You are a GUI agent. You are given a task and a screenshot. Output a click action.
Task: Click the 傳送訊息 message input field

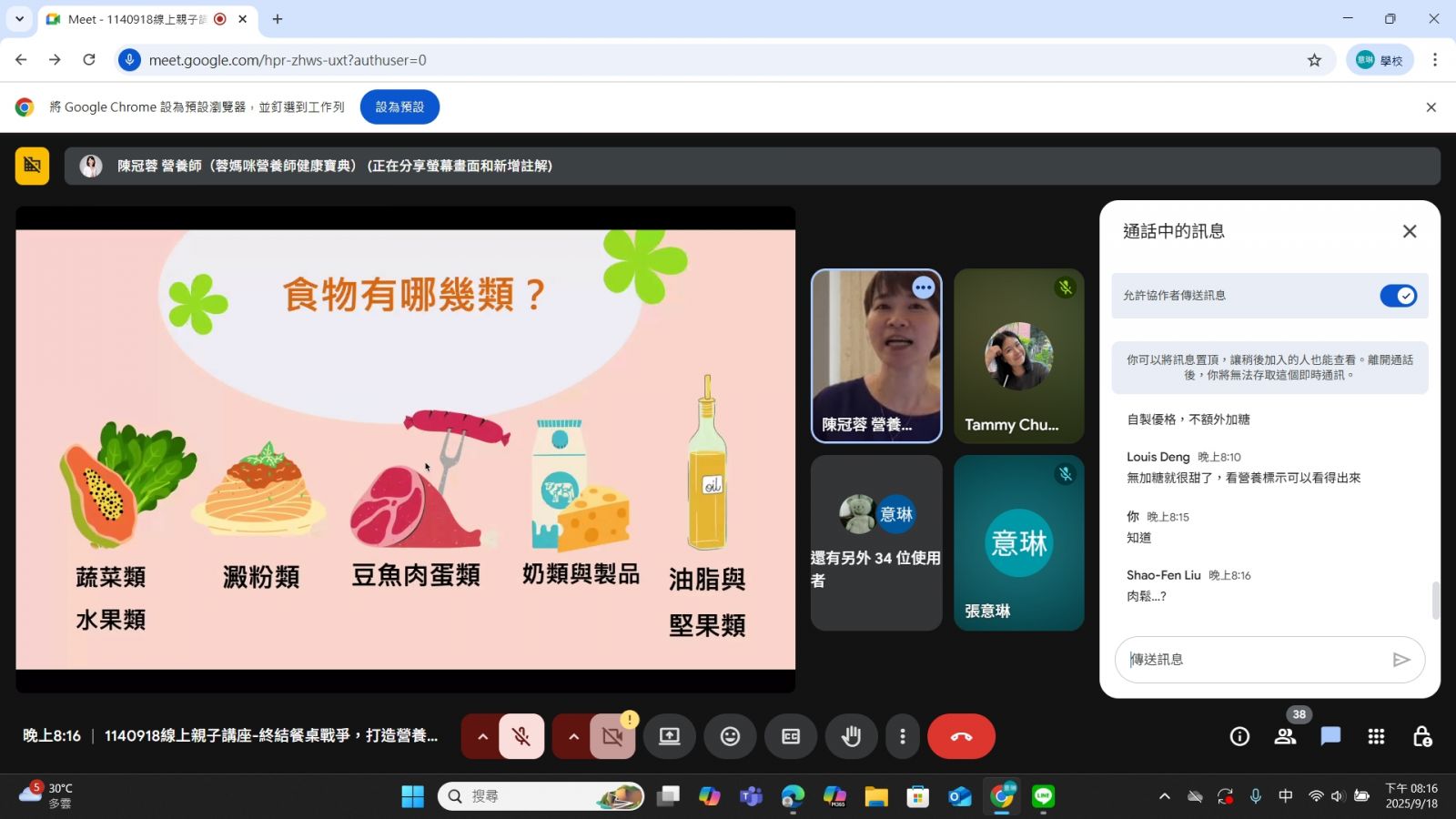1256,660
